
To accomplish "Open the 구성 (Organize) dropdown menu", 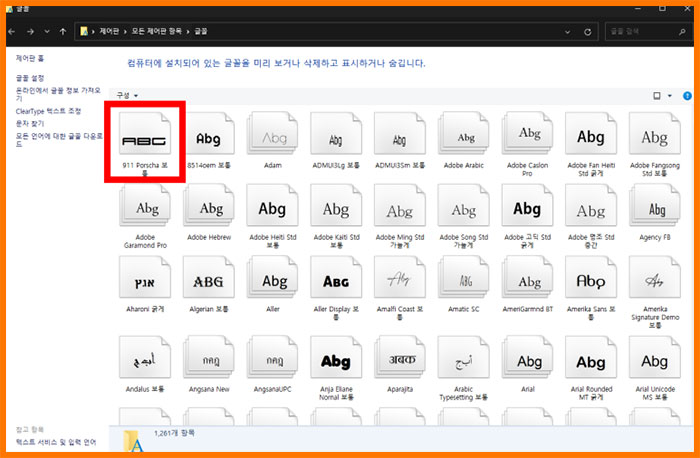I will click(127, 95).
